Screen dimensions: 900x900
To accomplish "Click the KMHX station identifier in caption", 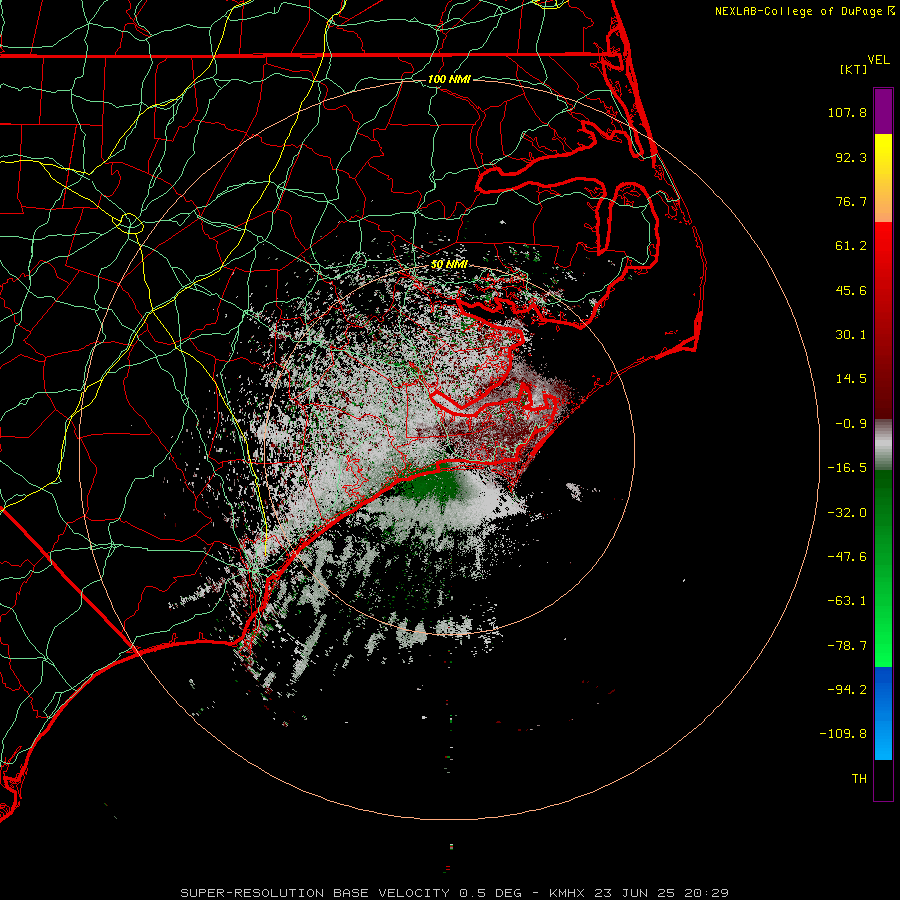I will pyautogui.click(x=569, y=893).
